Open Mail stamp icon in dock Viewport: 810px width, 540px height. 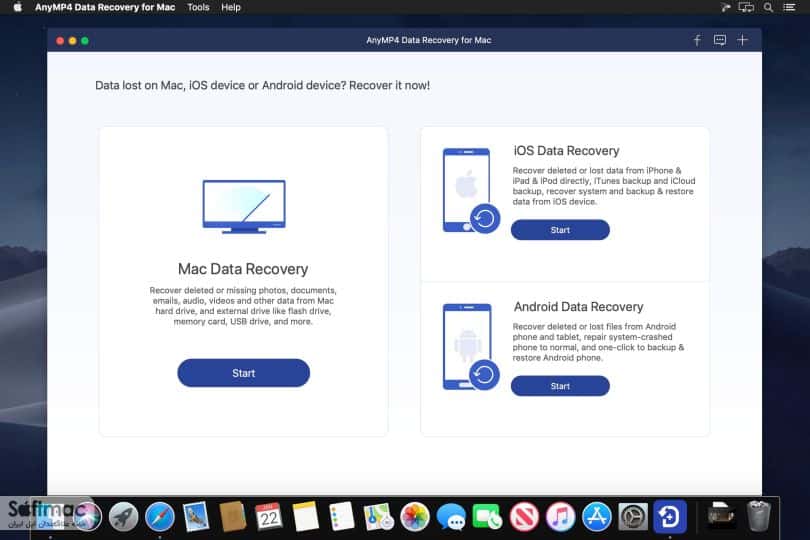click(x=196, y=516)
